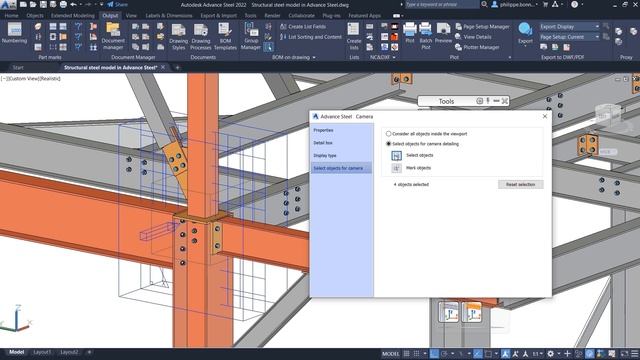Open Detail box page in Camera dialog
The height and width of the screenshot is (360, 640).
coord(323,143)
